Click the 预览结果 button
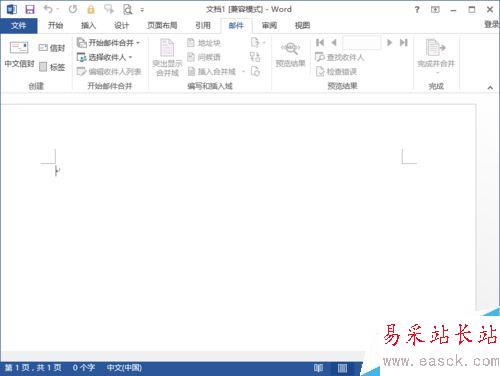This screenshot has height=376, width=500. tap(290, 55)
